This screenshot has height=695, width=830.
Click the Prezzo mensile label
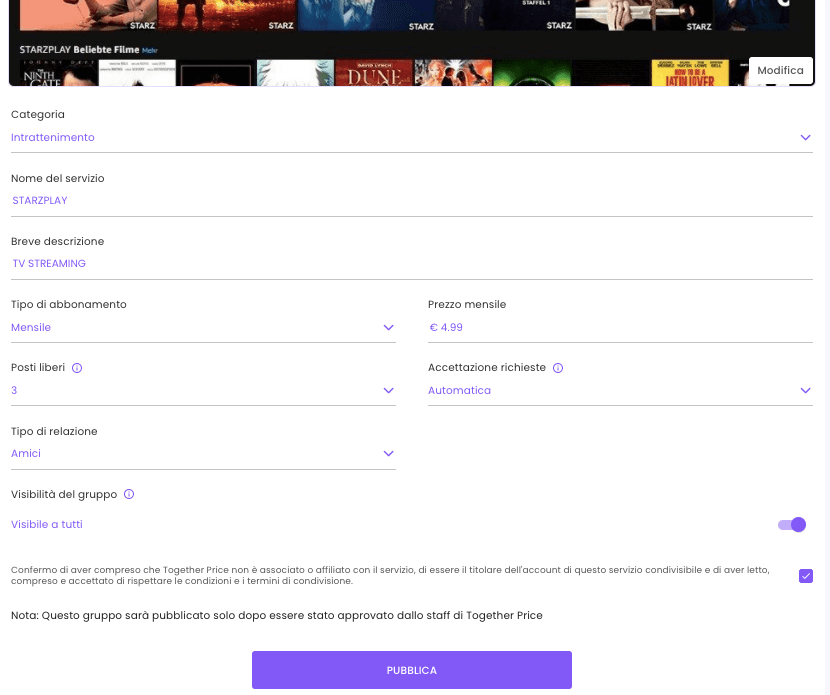click(x=467, y=304)
